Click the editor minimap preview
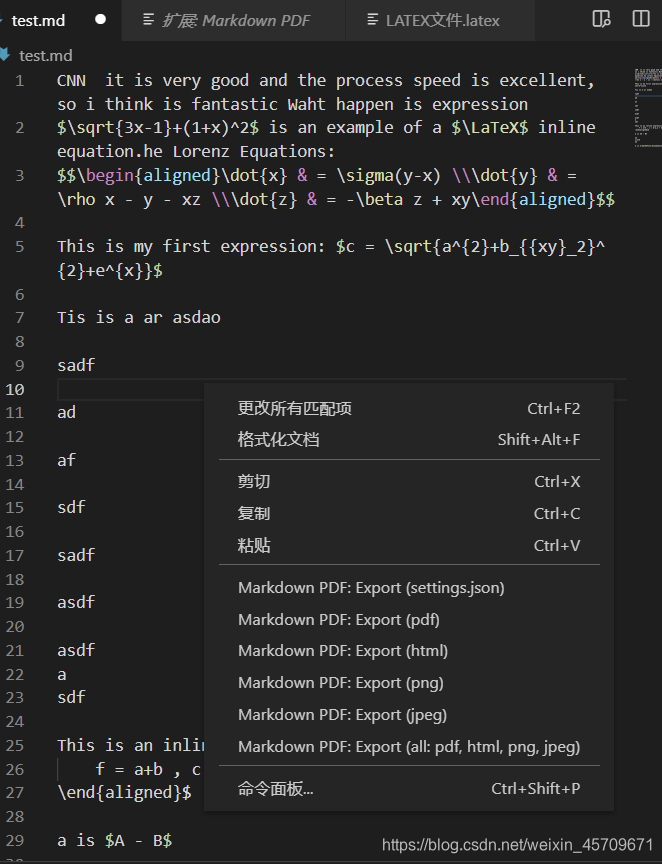 click(x=648, y=107)
